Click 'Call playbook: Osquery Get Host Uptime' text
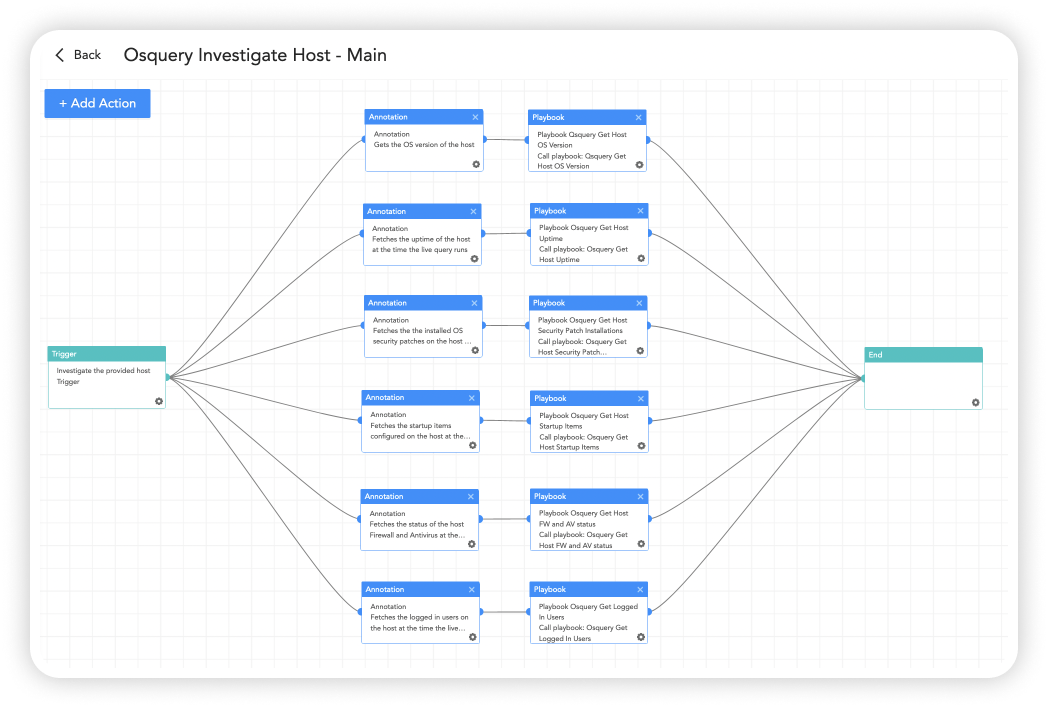 point(583,255)
